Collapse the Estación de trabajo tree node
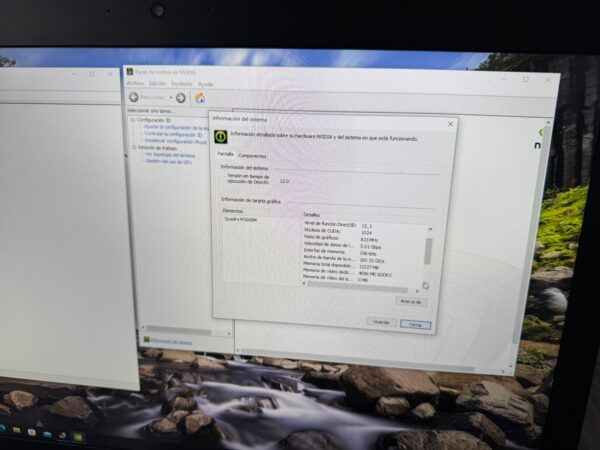Viewport: 600px width, 450px height. click(x=134, y=147)
